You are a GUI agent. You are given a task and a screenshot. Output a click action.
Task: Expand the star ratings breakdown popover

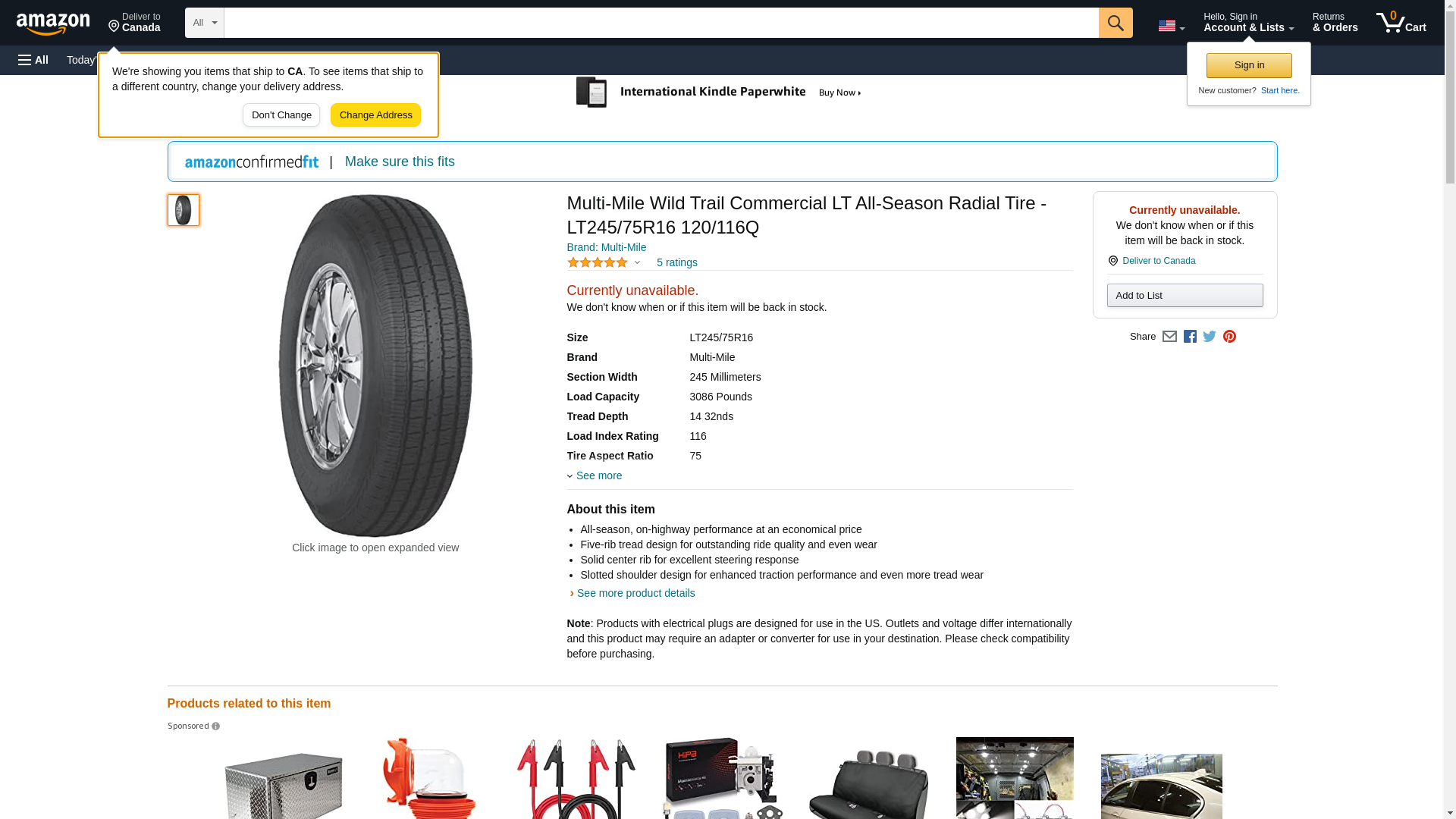point(637,262)
